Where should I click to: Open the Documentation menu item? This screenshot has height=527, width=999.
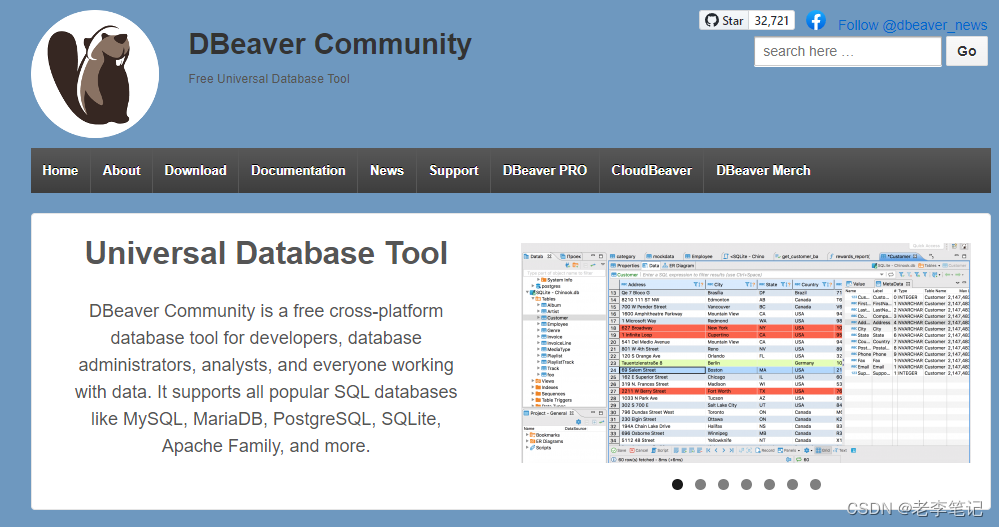[298, 171]
